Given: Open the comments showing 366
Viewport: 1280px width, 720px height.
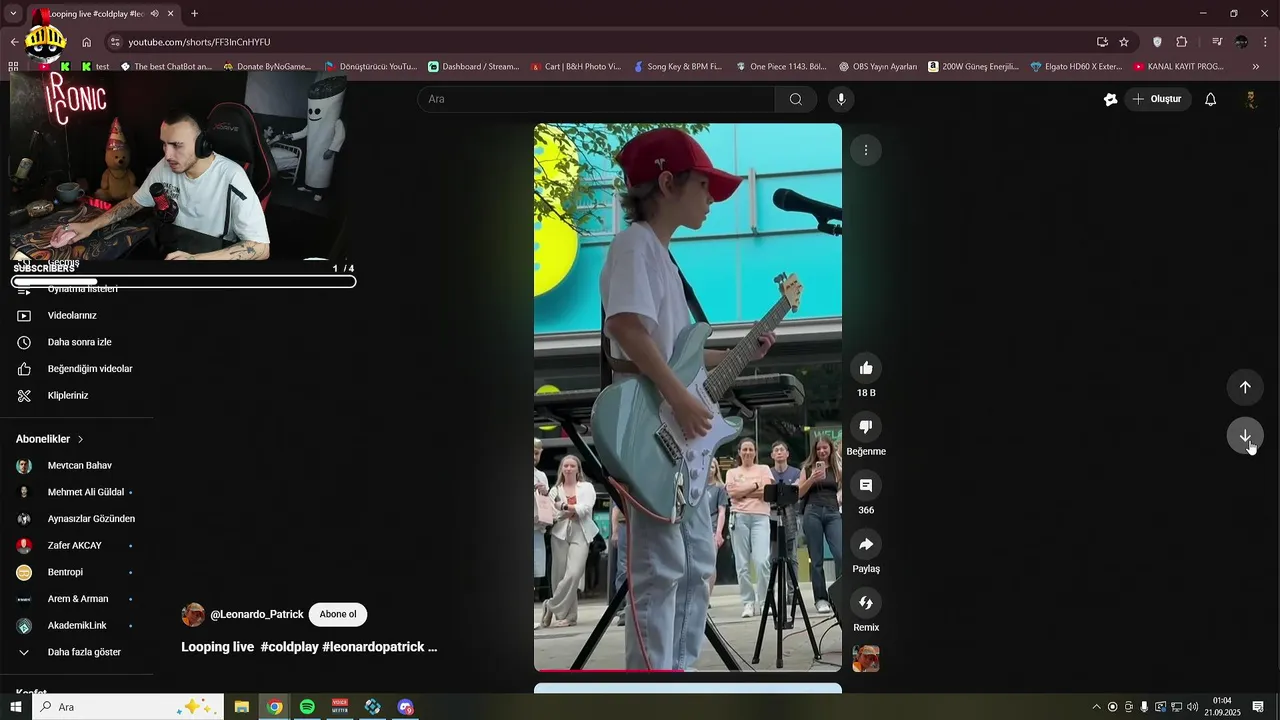Looking at the screenshot, I should tap(866, 486).
